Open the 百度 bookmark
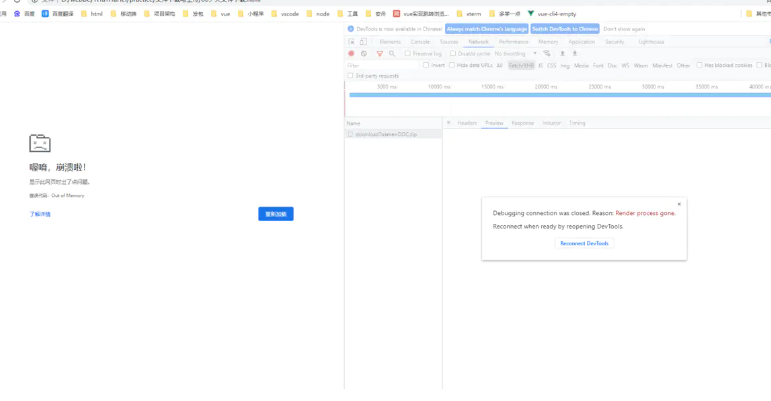Screen dimensions: 771x401 pos(25,14)
